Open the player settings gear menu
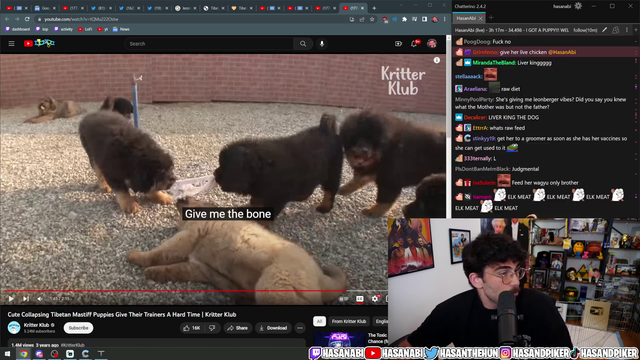 tap(375, 299)
